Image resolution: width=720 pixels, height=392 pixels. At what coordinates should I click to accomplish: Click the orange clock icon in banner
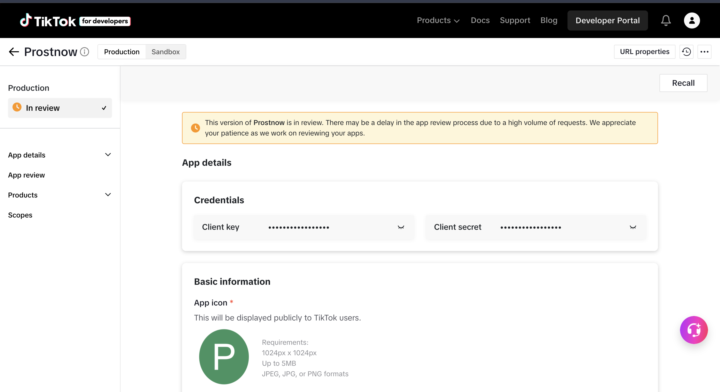195,128
